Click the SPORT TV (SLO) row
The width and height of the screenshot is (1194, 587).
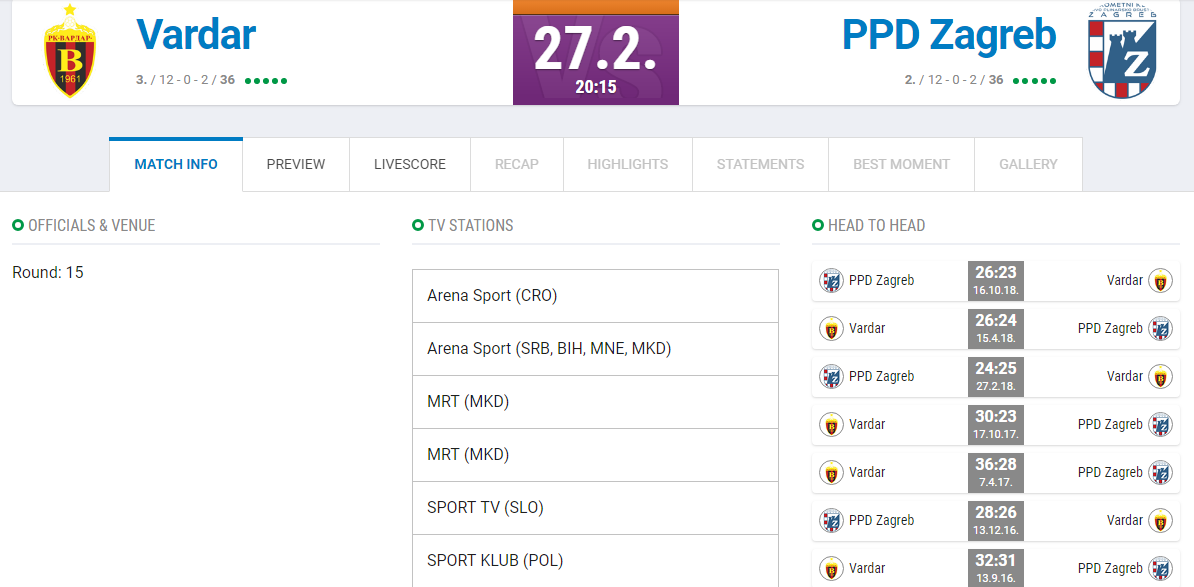595,508
